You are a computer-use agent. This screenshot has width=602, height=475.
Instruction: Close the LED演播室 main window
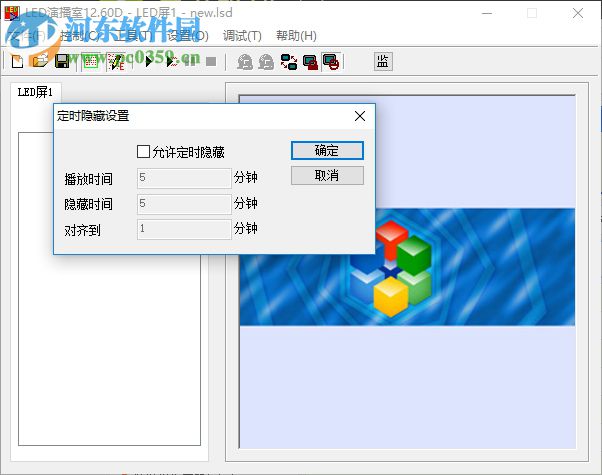(578, 13)
